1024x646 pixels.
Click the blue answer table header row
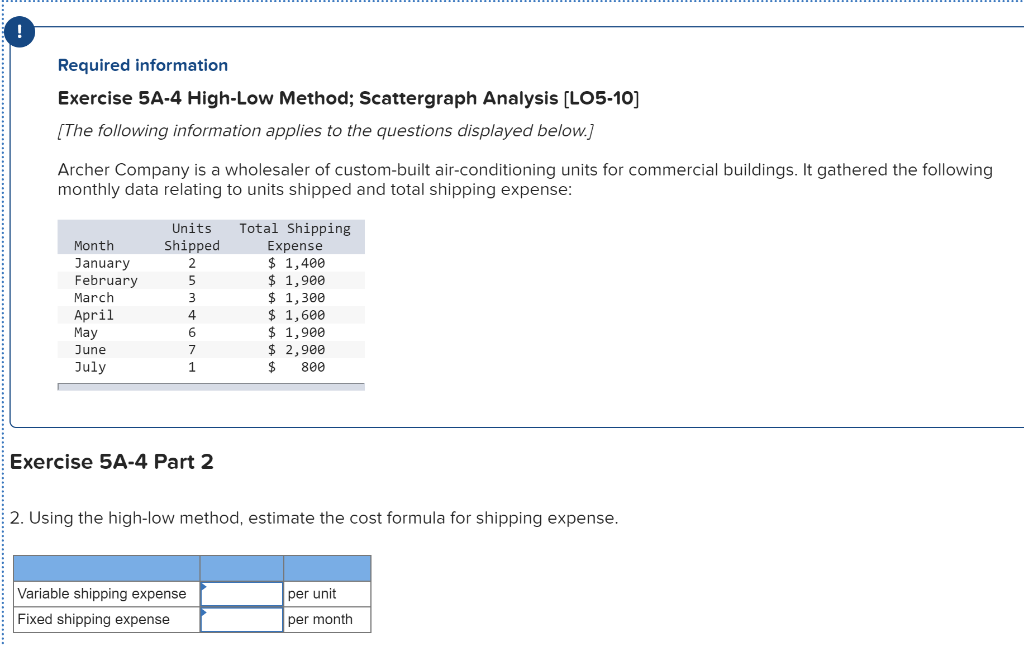tap(190, 567)
